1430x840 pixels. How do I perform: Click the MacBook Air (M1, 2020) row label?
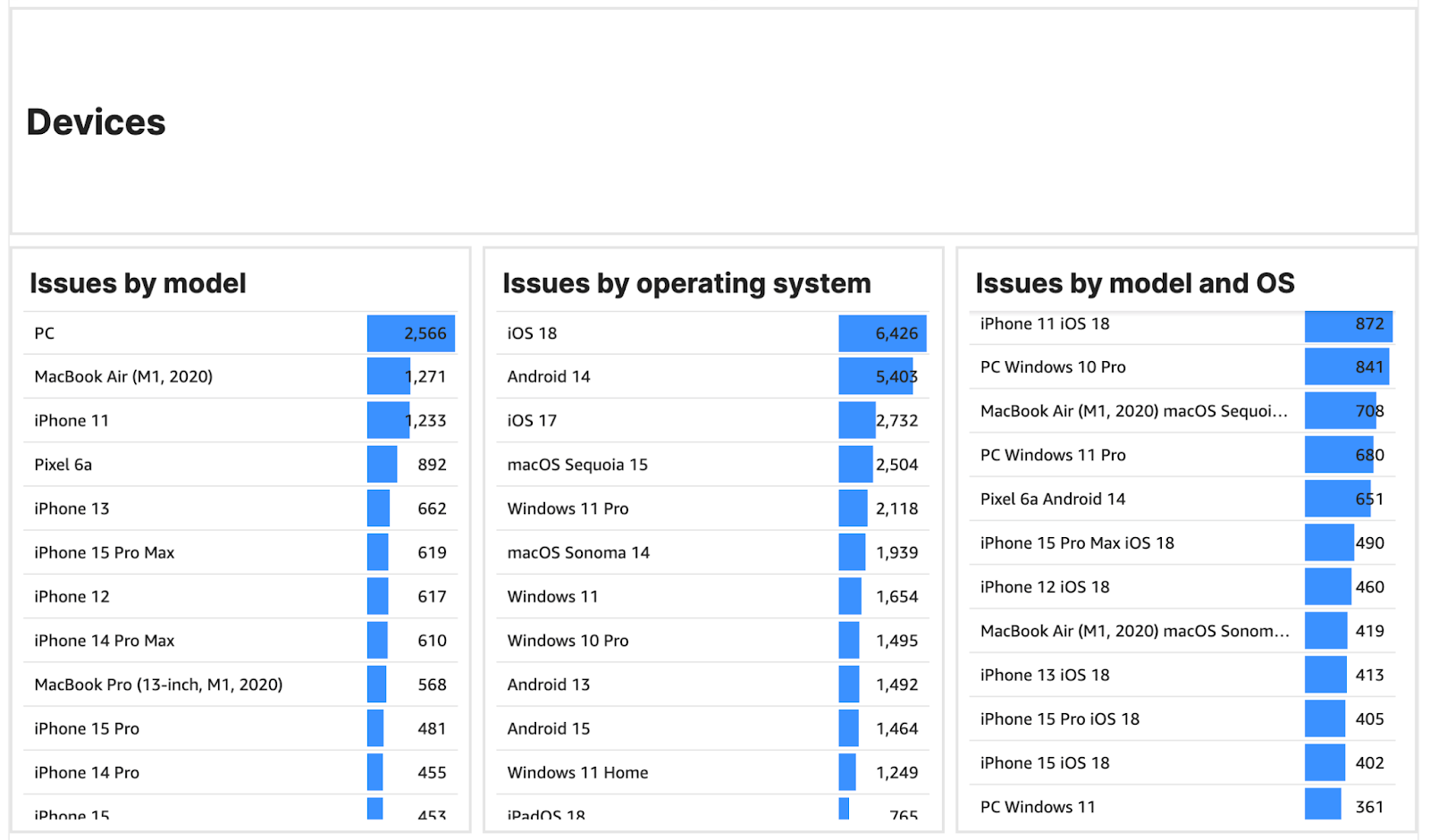coord(122,376)
